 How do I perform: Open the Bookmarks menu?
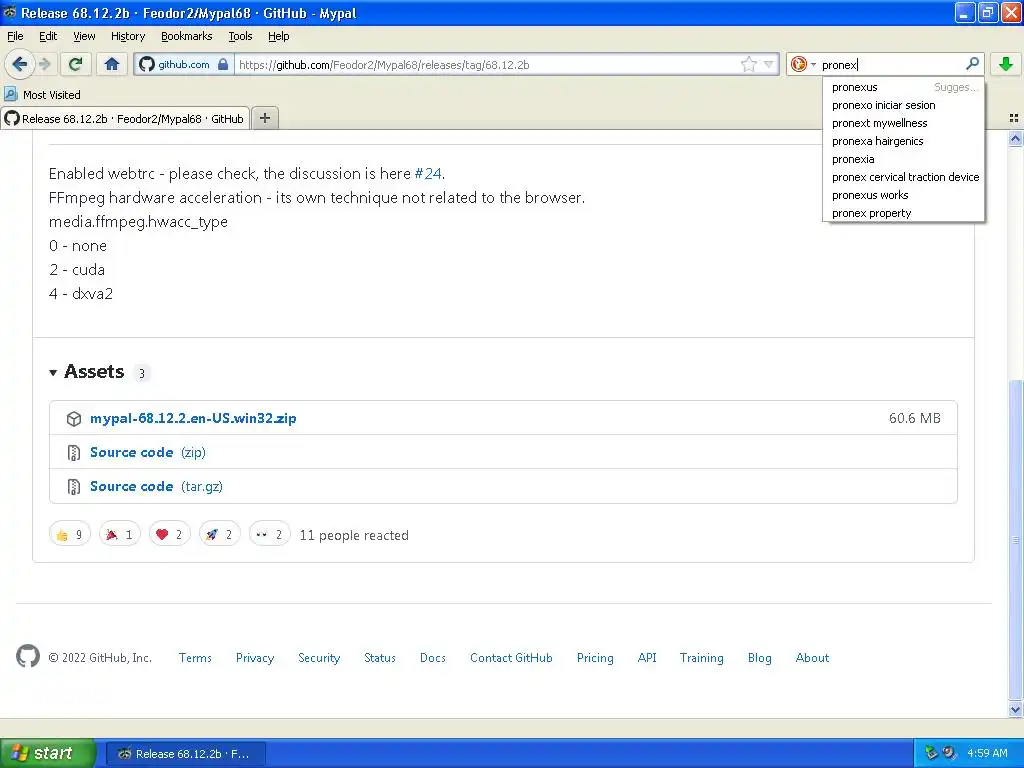186,36
